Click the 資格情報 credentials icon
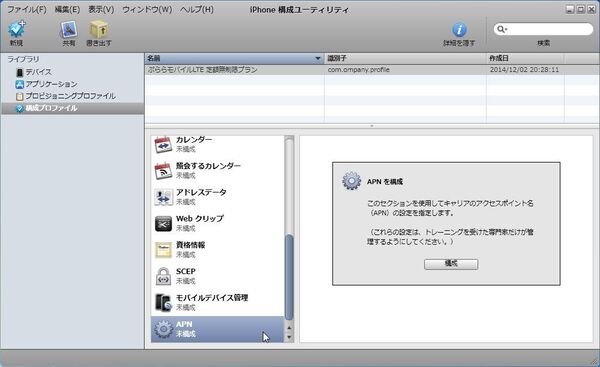The image size is (600, 367). tap(163, 250)
